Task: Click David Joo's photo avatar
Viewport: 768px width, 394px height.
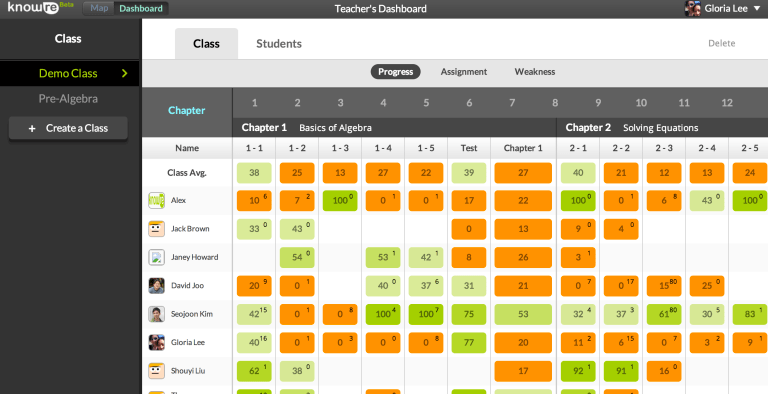Action: tap(156, 286)
